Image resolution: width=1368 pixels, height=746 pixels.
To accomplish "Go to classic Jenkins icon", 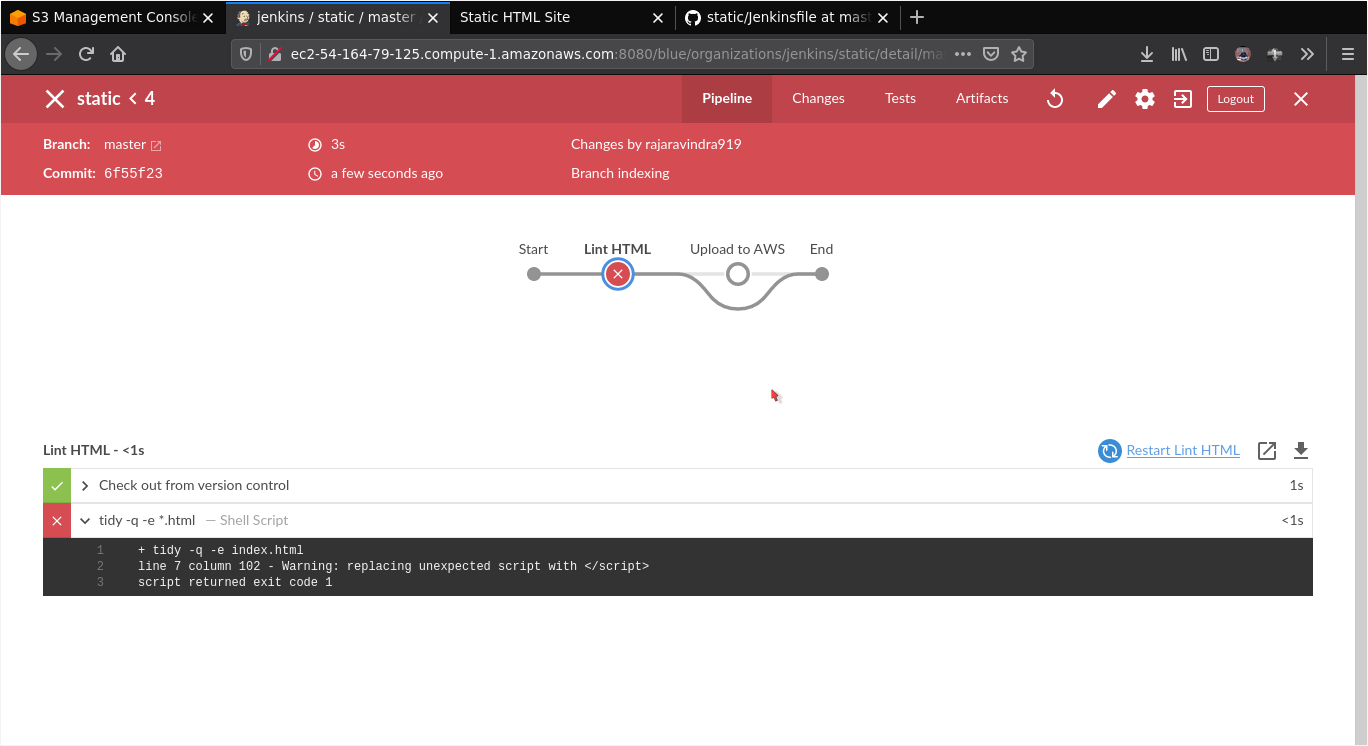I will tap(1183, 99).
